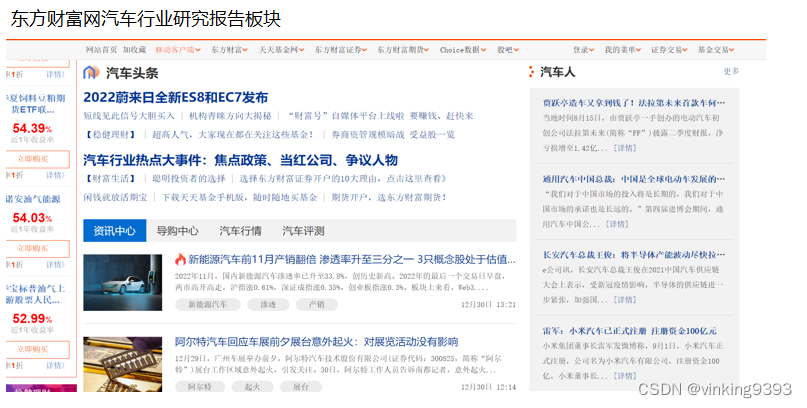Click the 阿尔特 tag pill
The height and width of the screenshot is (408, 807).
tap(200, 387)
